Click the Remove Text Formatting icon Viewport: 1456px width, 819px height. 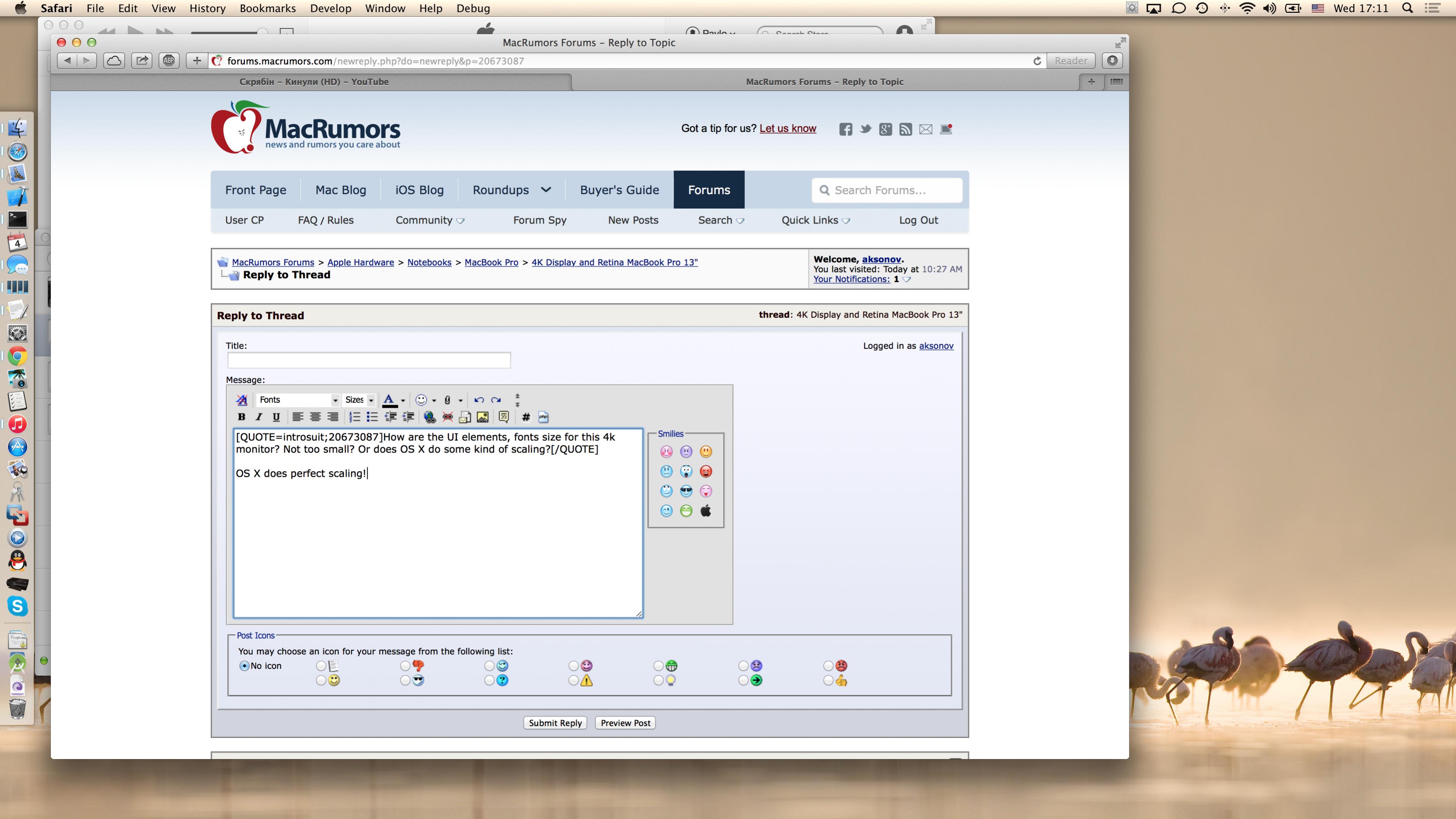click(241, 399)
